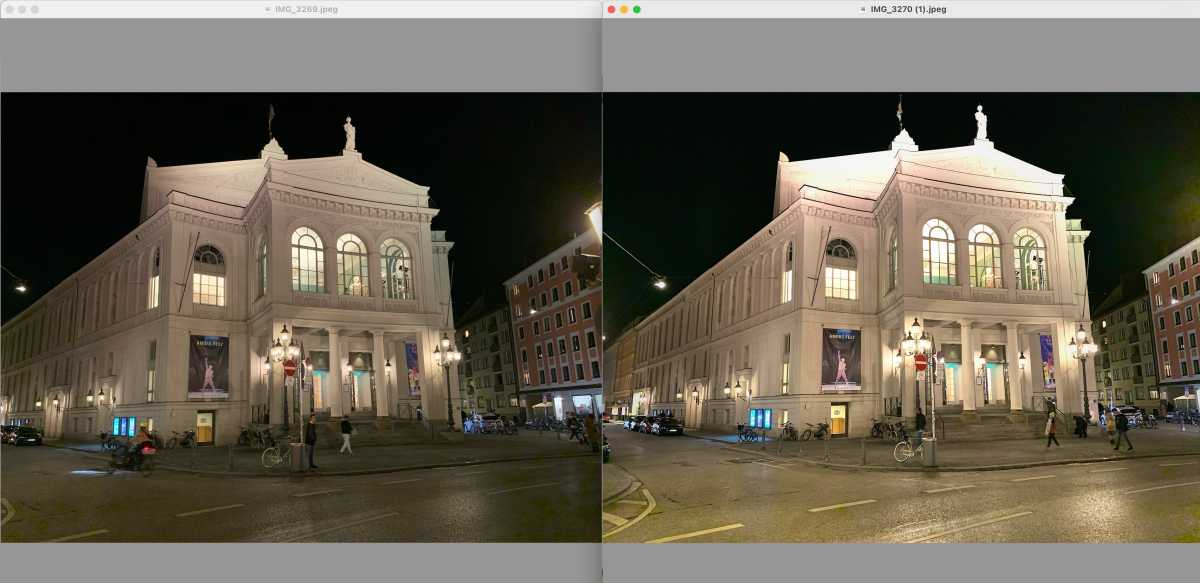Click the IMG_3270 (1).jpeg title text
Viewport: 1200px width, 583px height.
(x=908, y=9)
